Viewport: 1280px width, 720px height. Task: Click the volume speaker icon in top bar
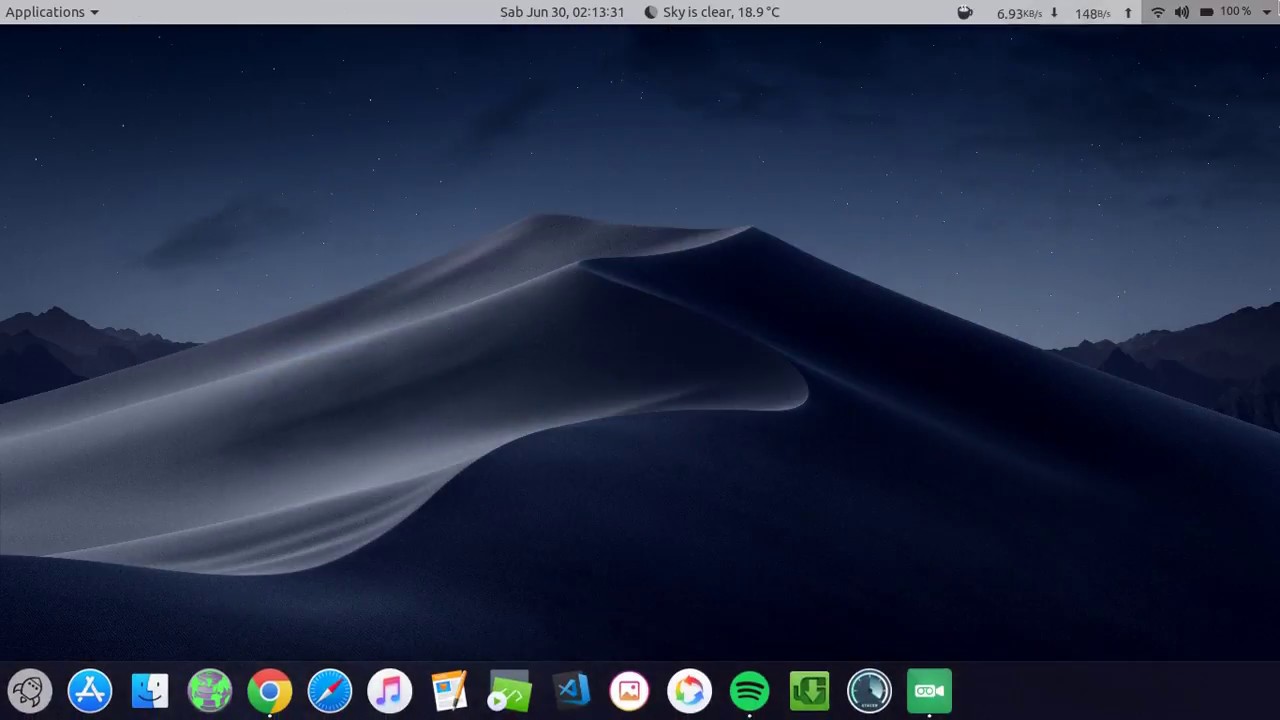click(x=1182, y=12)
